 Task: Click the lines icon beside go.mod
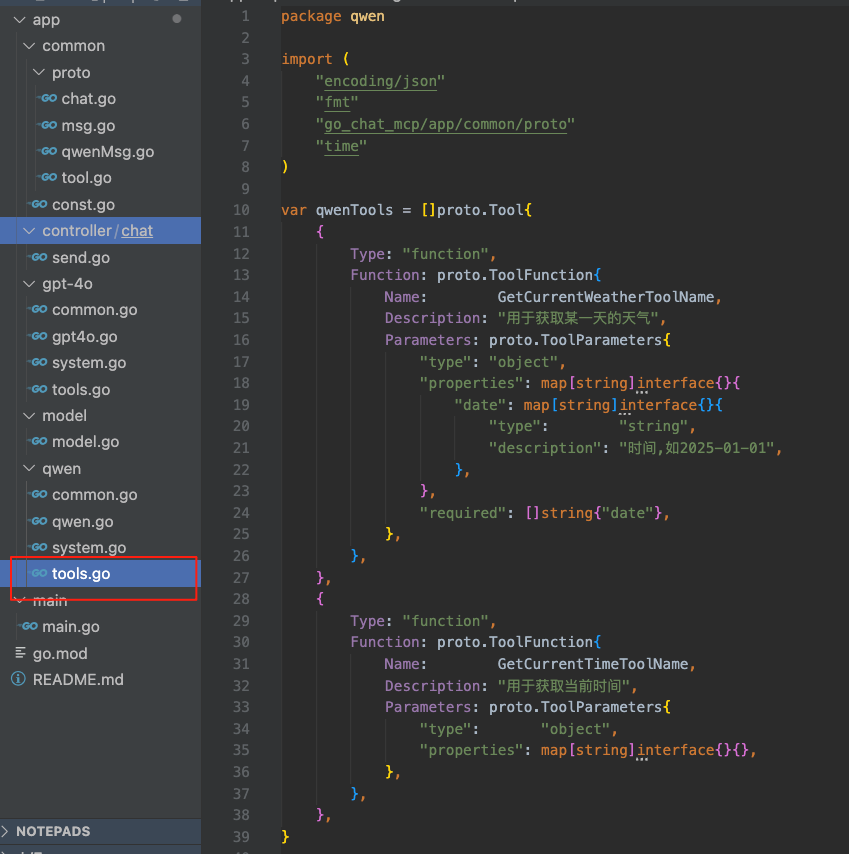pos(18,653)
